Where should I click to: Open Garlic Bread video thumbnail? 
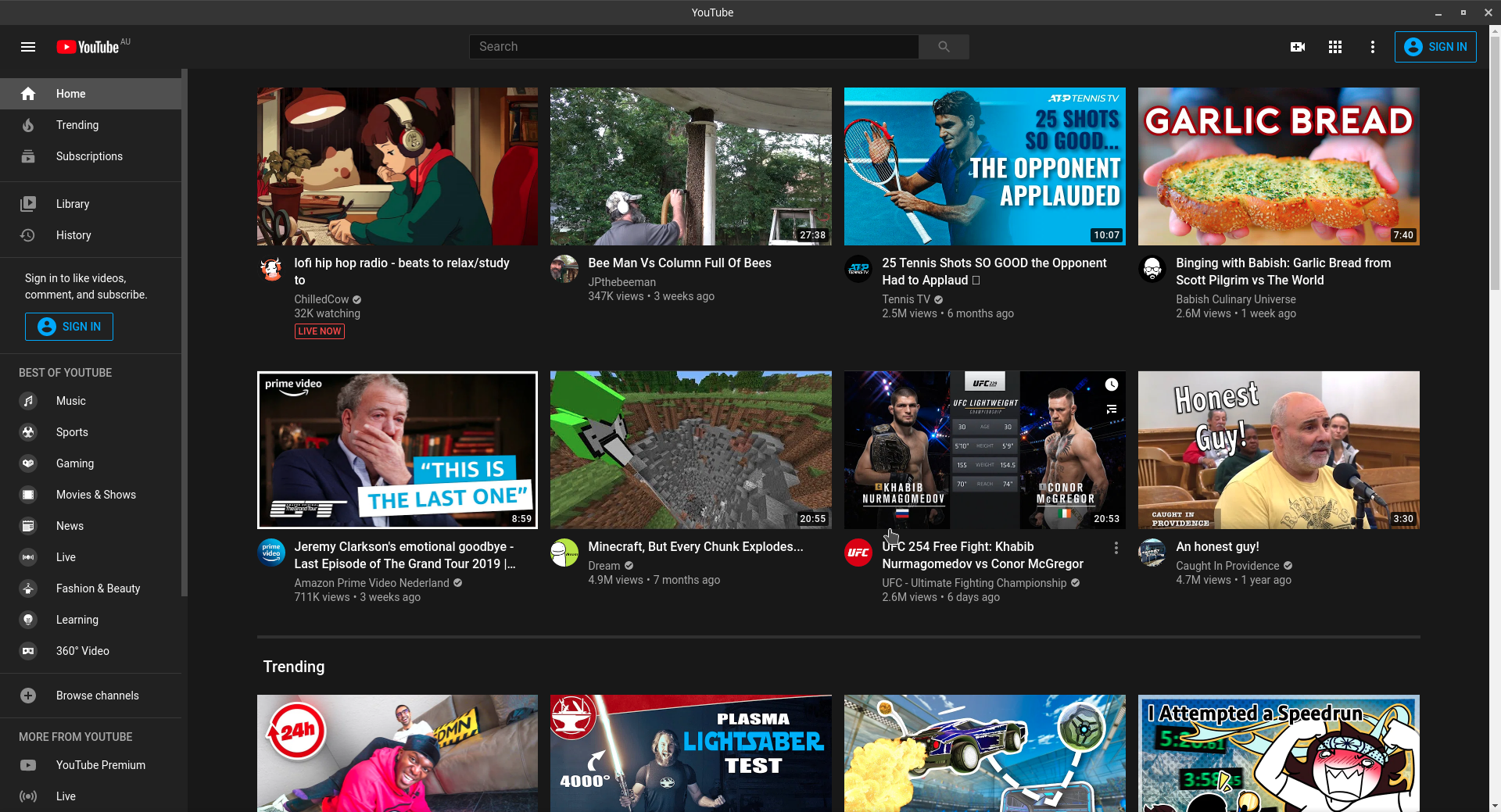pyautogui.click(x=1279, y=166)
